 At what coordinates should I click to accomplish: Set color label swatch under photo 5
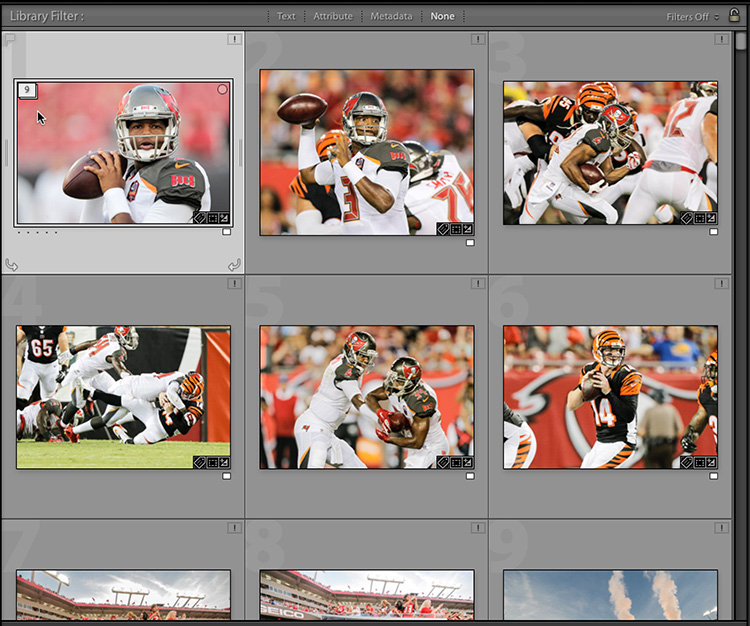coord(470,476)
